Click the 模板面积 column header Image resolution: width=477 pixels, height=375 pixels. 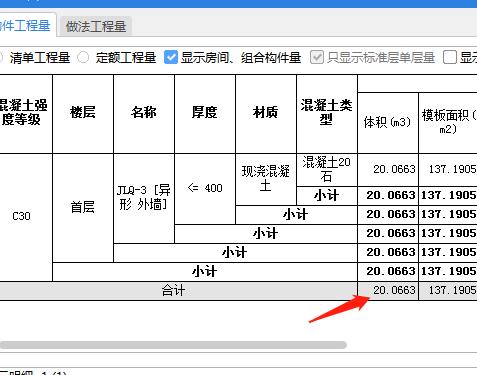point(448,123)
